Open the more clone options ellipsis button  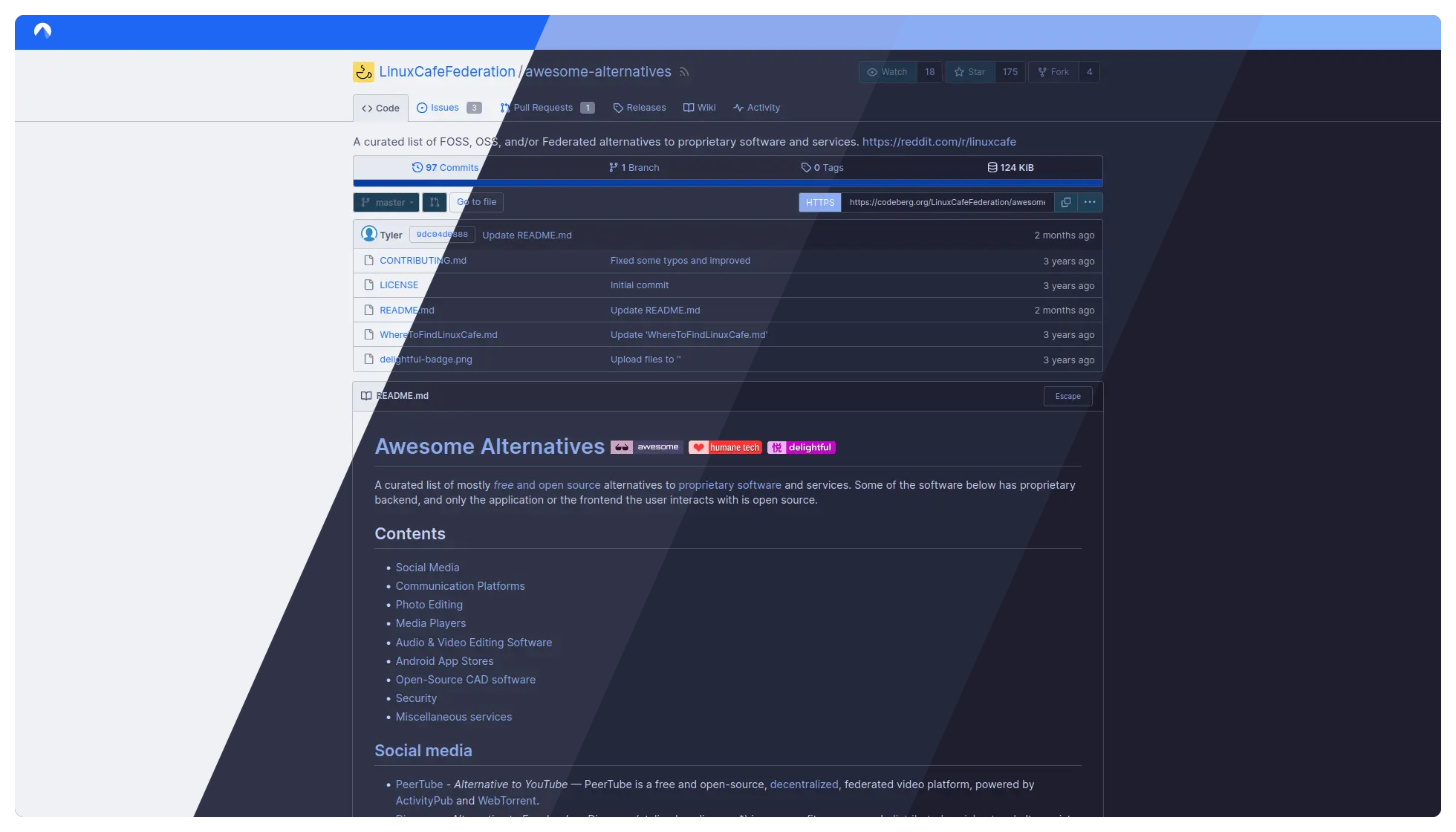pyautogui.click(x=1090, y=202)
